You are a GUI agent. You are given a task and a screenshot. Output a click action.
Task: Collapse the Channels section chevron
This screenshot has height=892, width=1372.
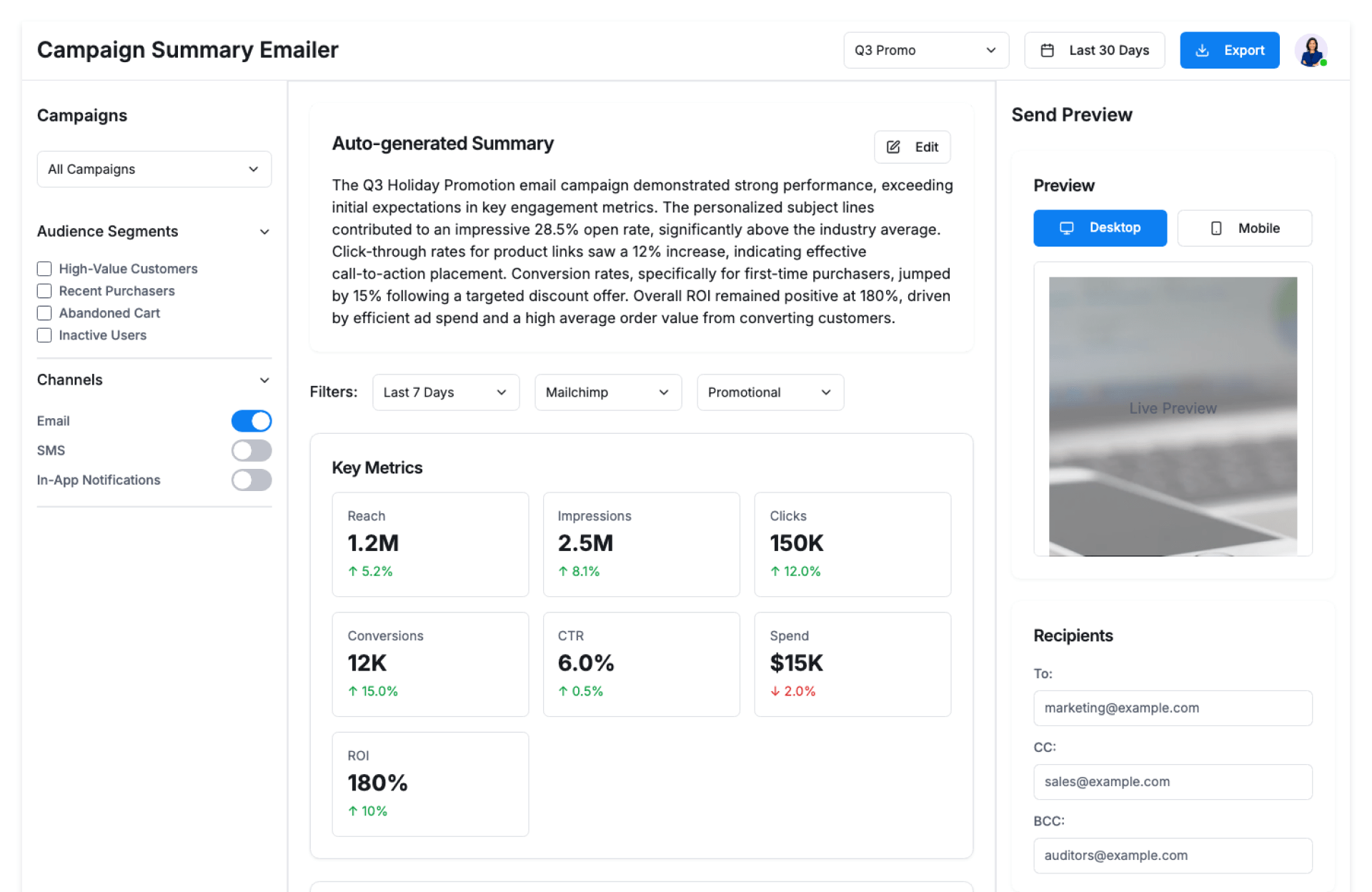tap(264, 380)
